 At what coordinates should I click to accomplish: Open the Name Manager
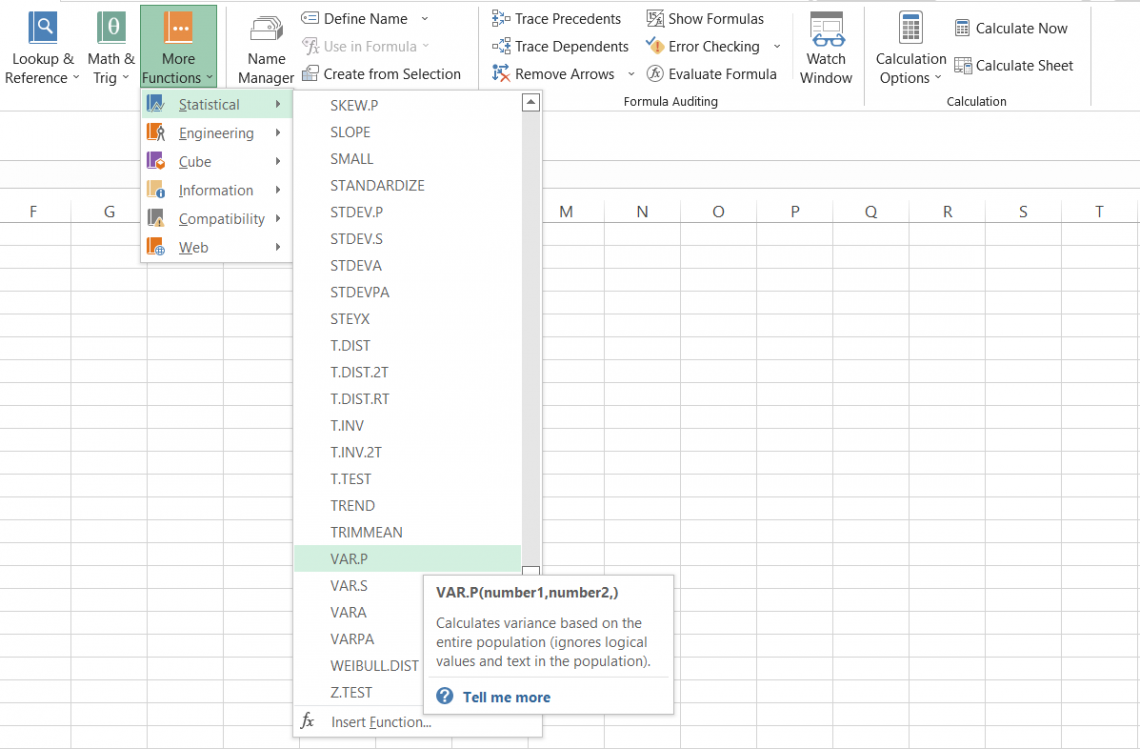(x=265, y=46)
